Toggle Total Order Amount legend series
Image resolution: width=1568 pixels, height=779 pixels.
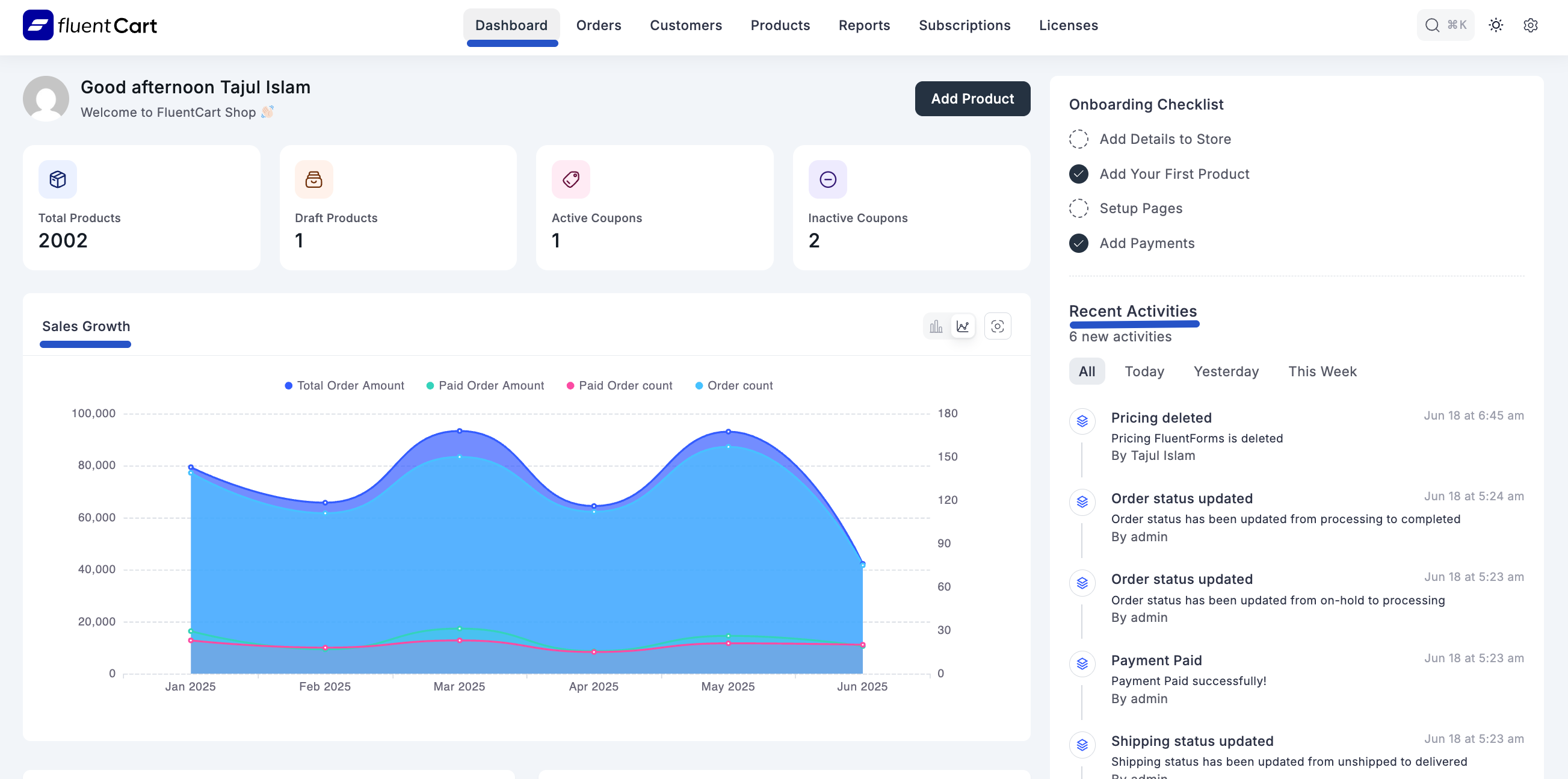click(344, 385)
